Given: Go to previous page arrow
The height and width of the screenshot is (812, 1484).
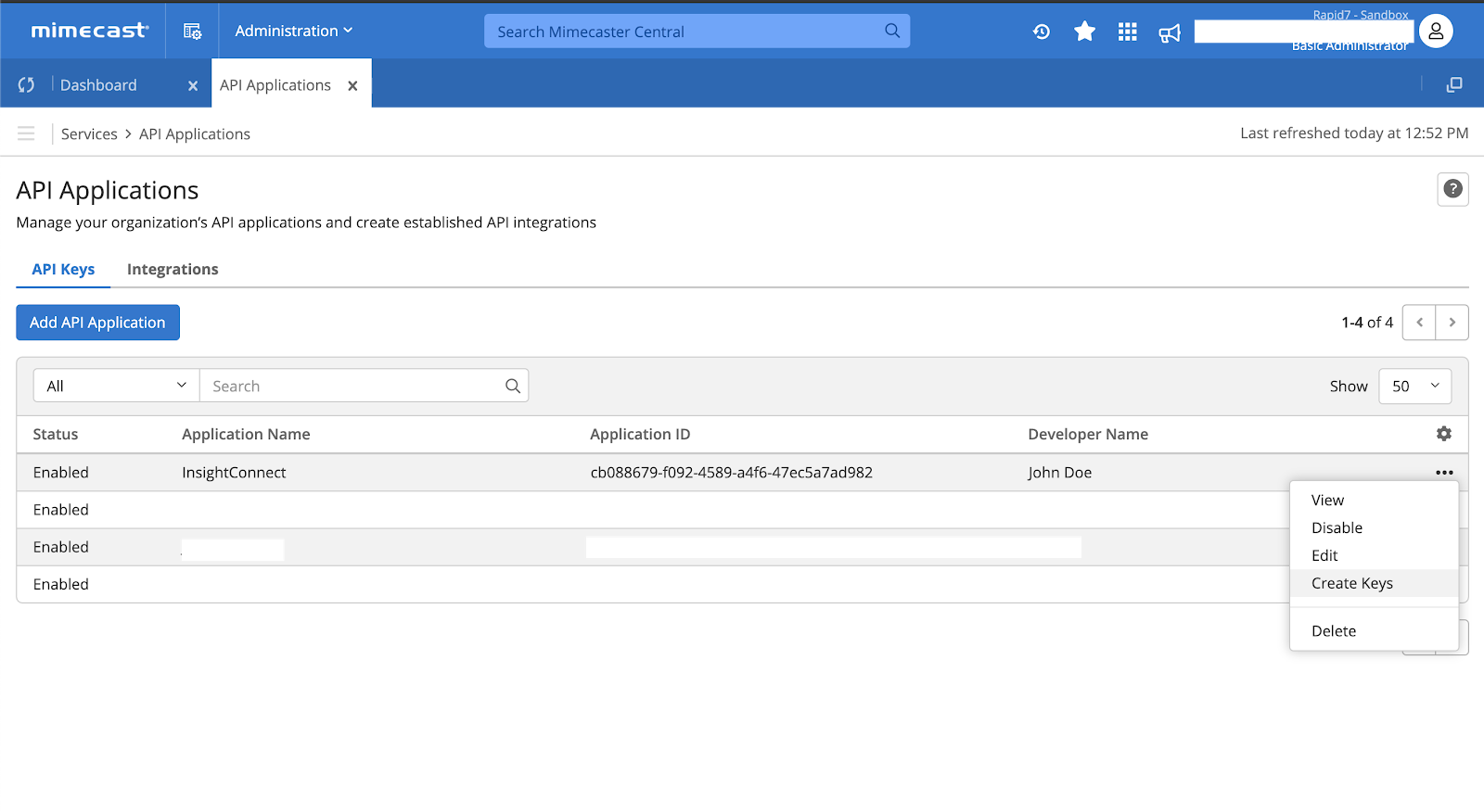Looking at the screenshot, I should (1419, 323).
